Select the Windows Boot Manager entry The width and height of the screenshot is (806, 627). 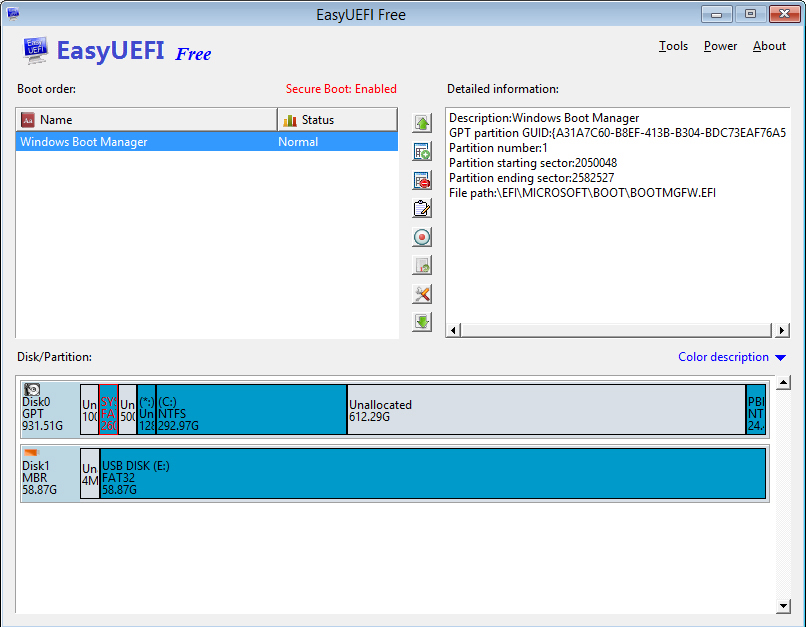207,142
